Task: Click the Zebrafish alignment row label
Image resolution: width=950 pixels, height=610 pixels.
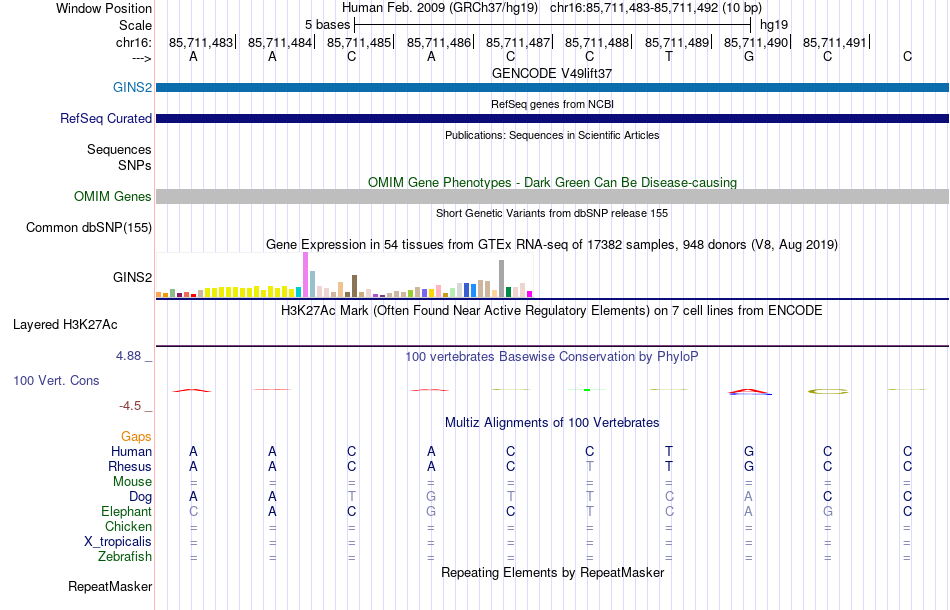Action: pos(125,556)
